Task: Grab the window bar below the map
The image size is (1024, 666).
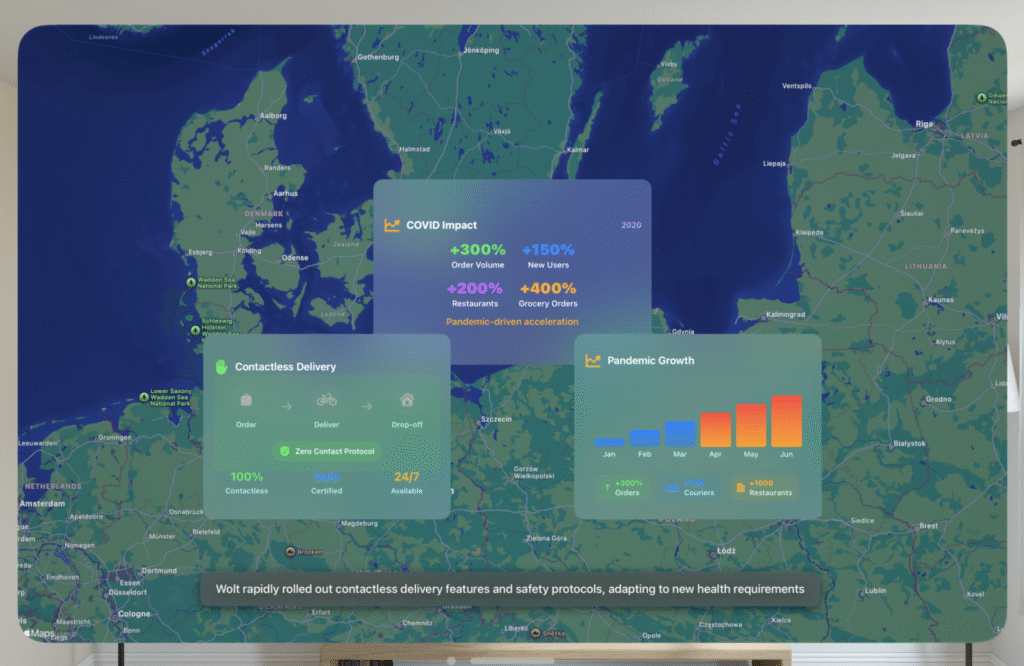Action: pos(512,661)
